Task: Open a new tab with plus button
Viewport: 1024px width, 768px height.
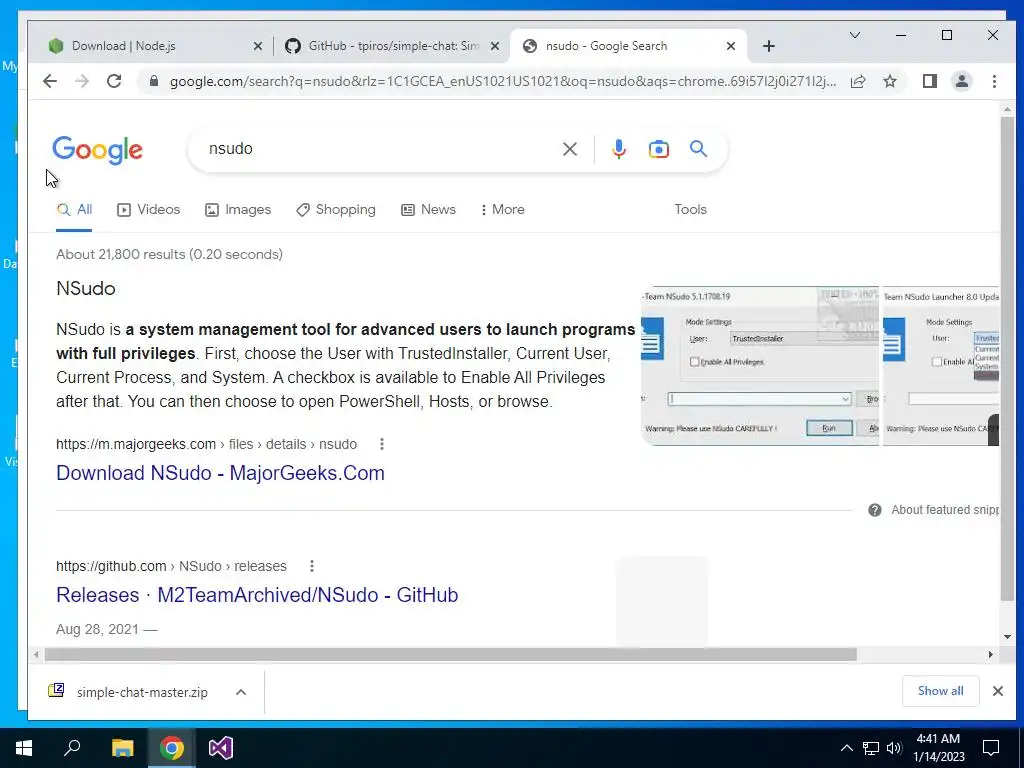Action: tap(769, 46)
